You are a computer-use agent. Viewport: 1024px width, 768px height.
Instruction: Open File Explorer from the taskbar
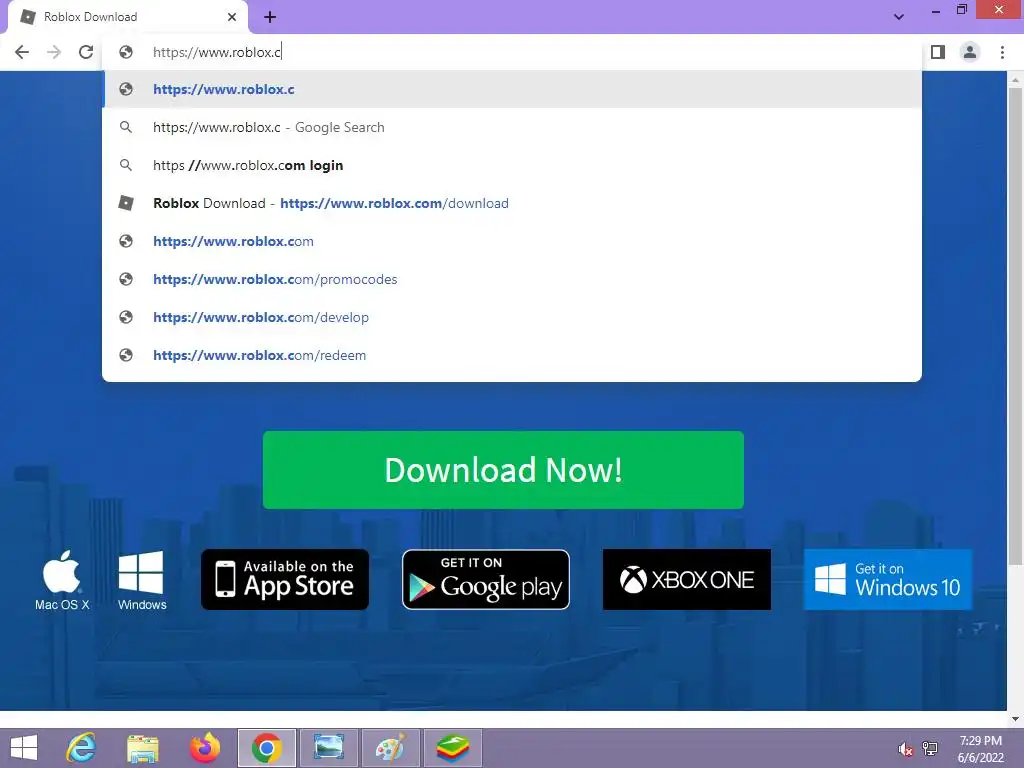142,748
